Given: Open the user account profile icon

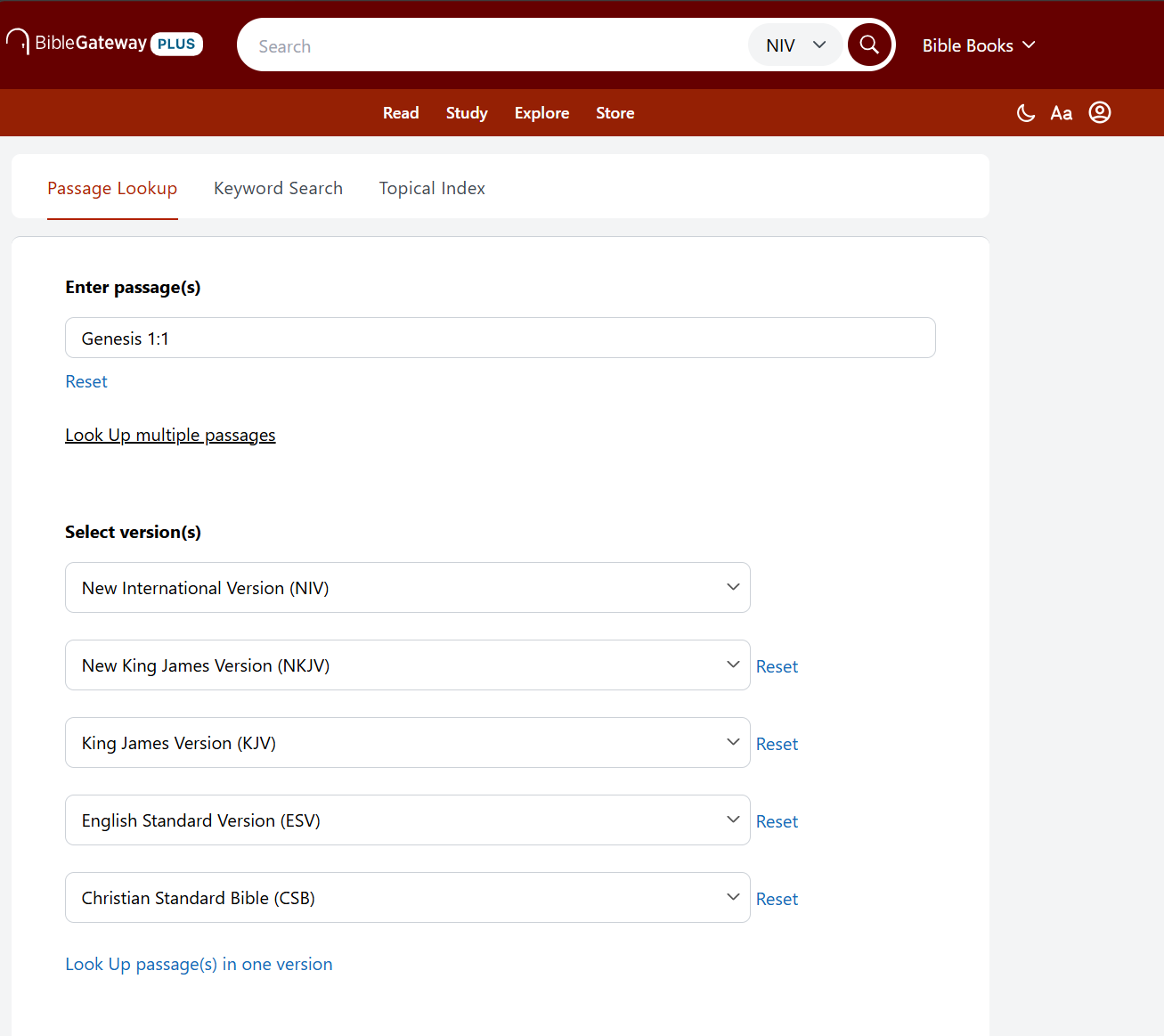Looking at the screenshot, I should (x=1100, y=112).
